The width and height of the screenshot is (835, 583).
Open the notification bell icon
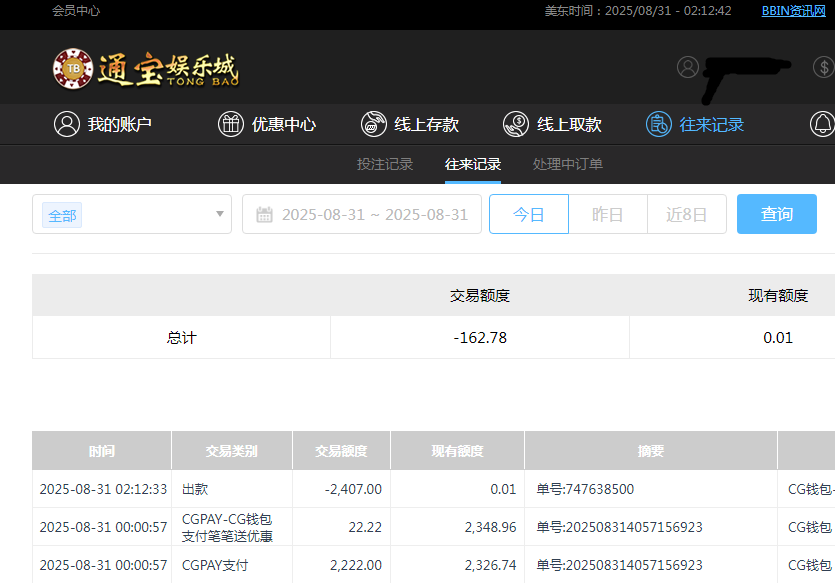point(820,124)
